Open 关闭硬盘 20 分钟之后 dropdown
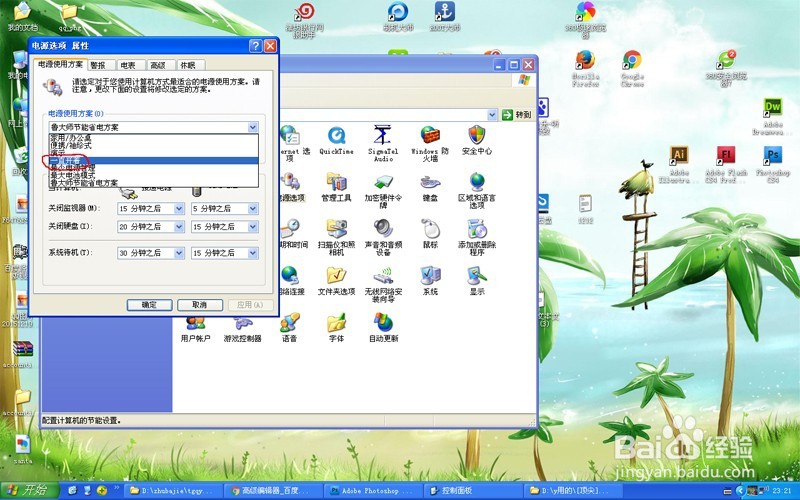Viewport: 800px width, 500px height. click(179, 227)
